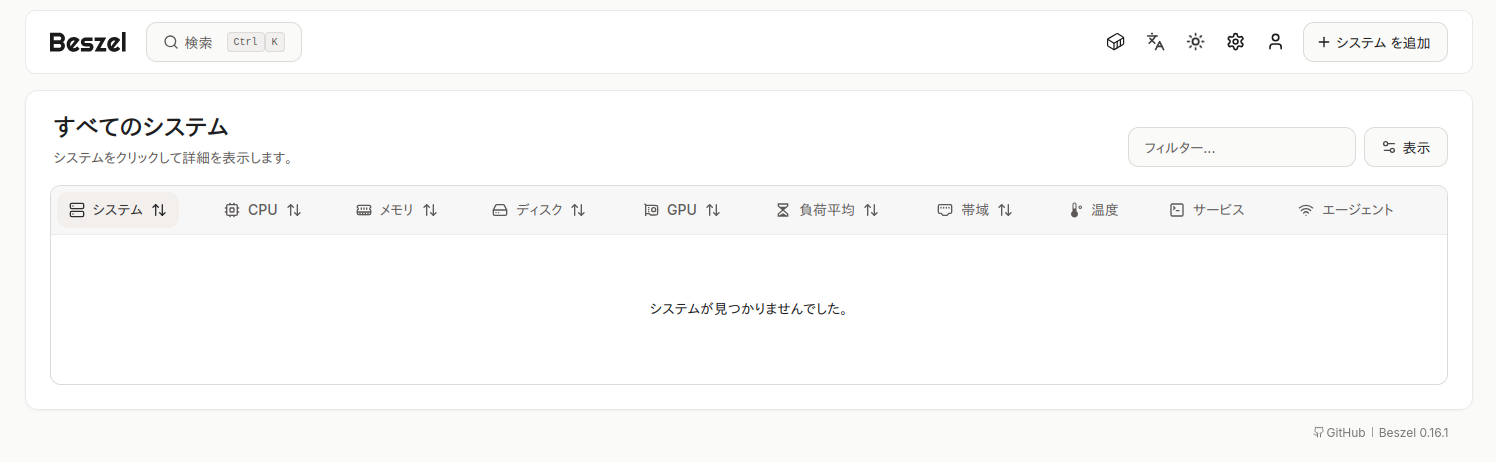This screenshot has width=1496, height=462.
Task: Sort by システム column header
Action: (x=117, y=210)
